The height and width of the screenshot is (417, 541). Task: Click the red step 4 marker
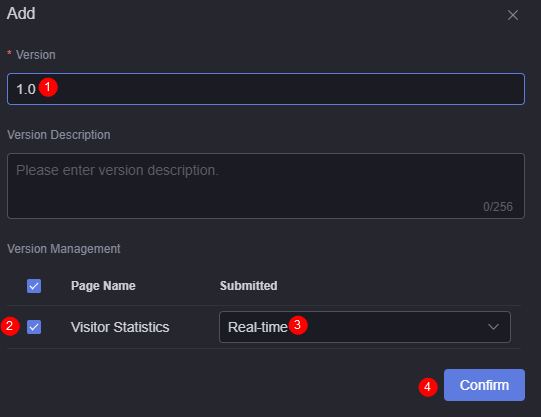coord(428,387)
